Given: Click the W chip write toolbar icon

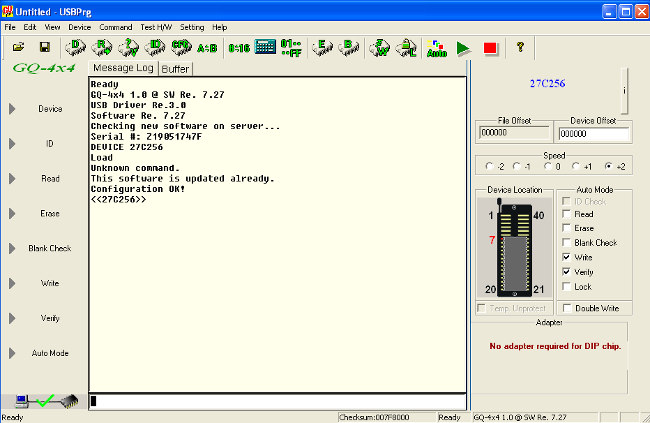Looking at the screenshot, I should [x=380, y=48].
